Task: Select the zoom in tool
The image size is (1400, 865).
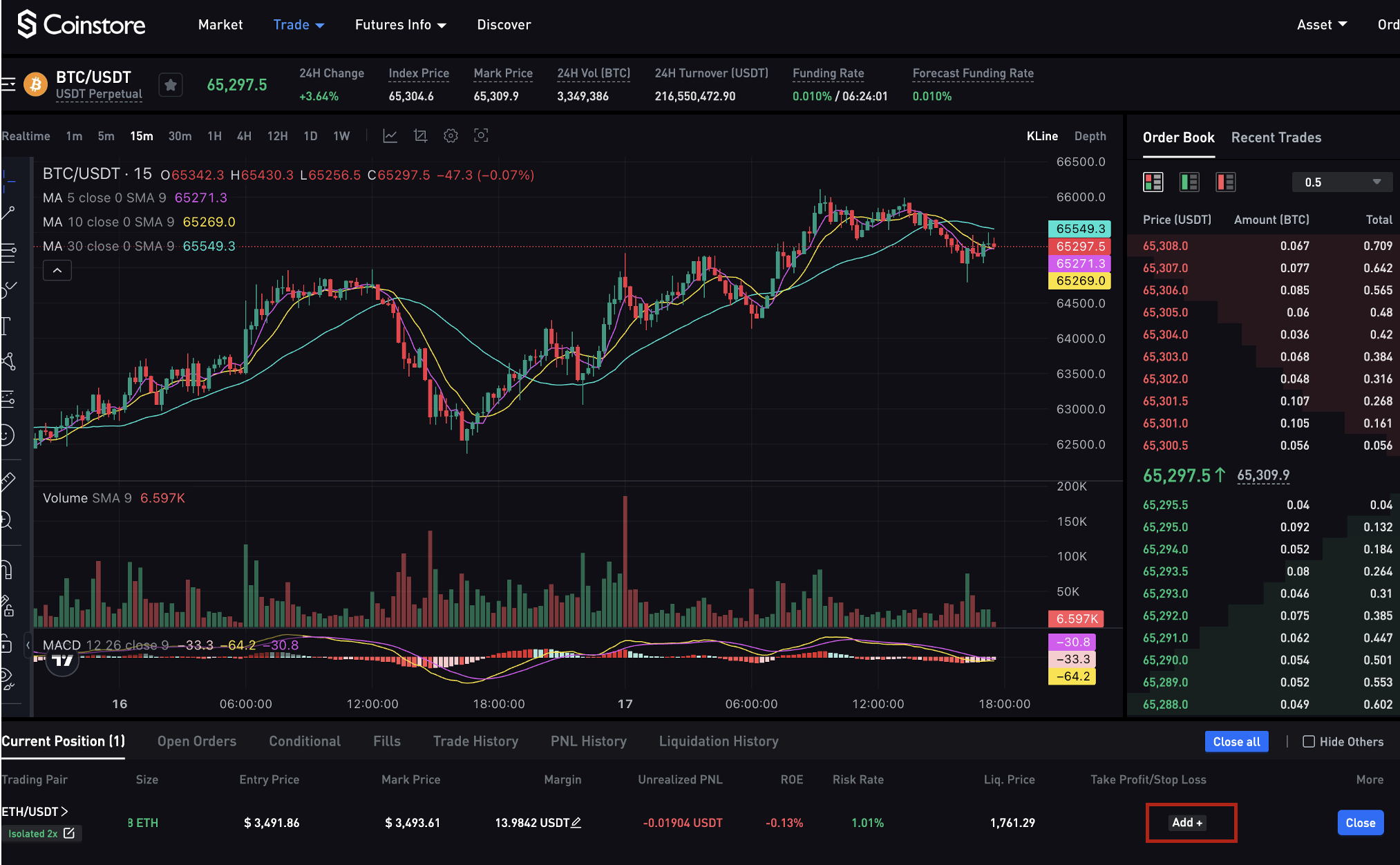Action: [x=7, y=520]
